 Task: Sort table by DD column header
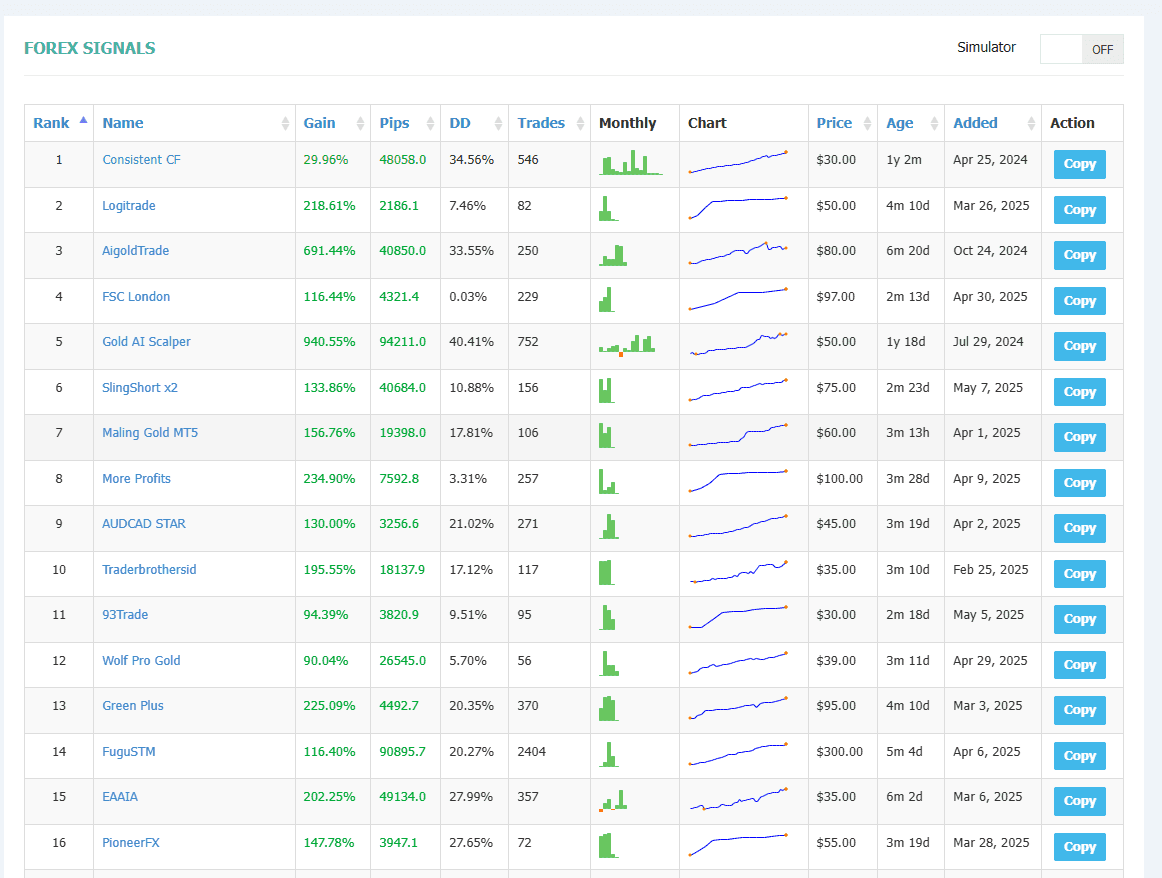tap(474, 123)
